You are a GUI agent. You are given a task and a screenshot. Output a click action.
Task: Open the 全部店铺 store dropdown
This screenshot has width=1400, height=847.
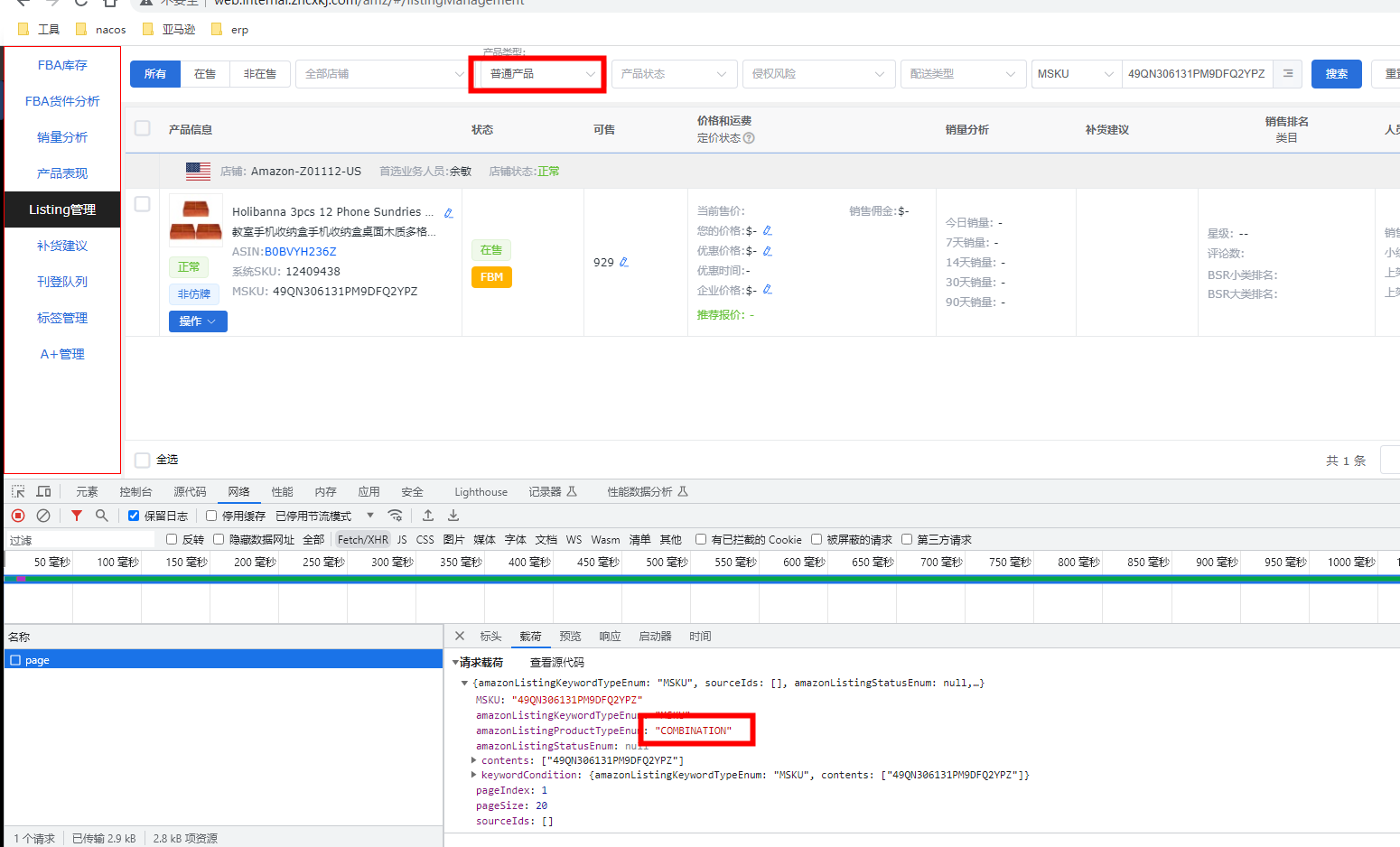click(x=381, y=74)
